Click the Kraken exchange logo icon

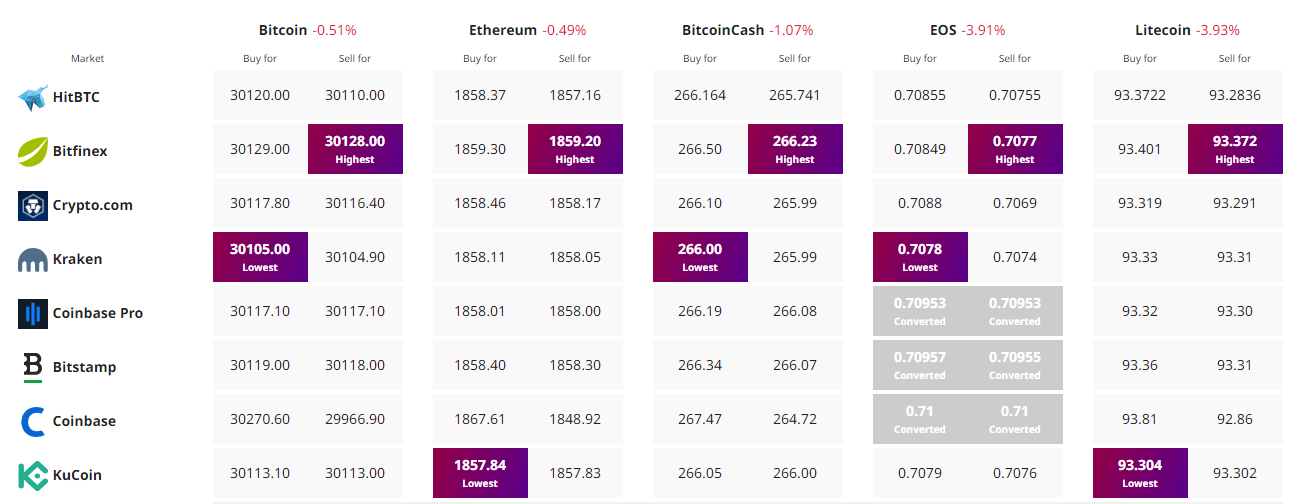(33, 260)
